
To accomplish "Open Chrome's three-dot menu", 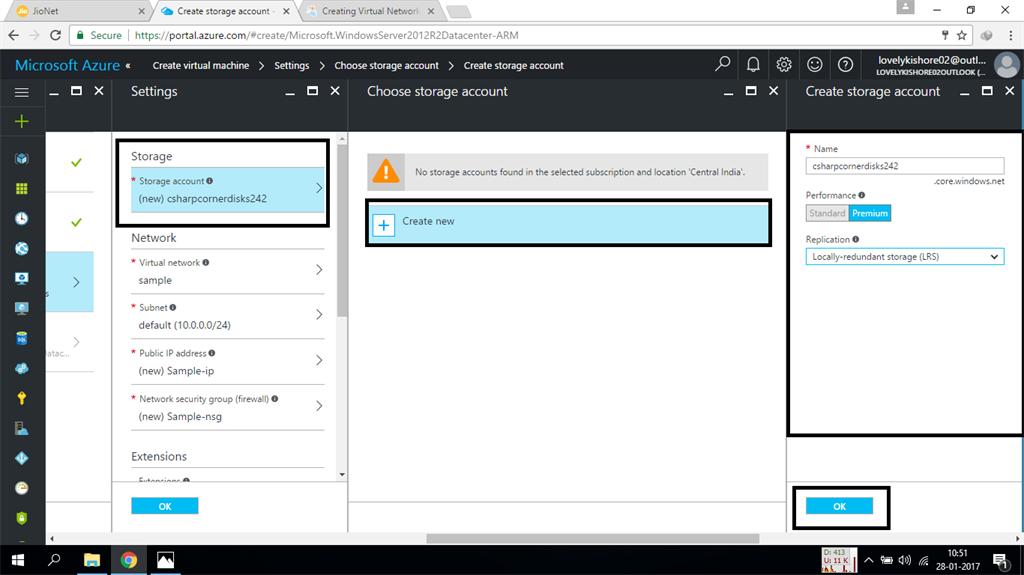I will pyautogui.click(x=1010, y=35).
